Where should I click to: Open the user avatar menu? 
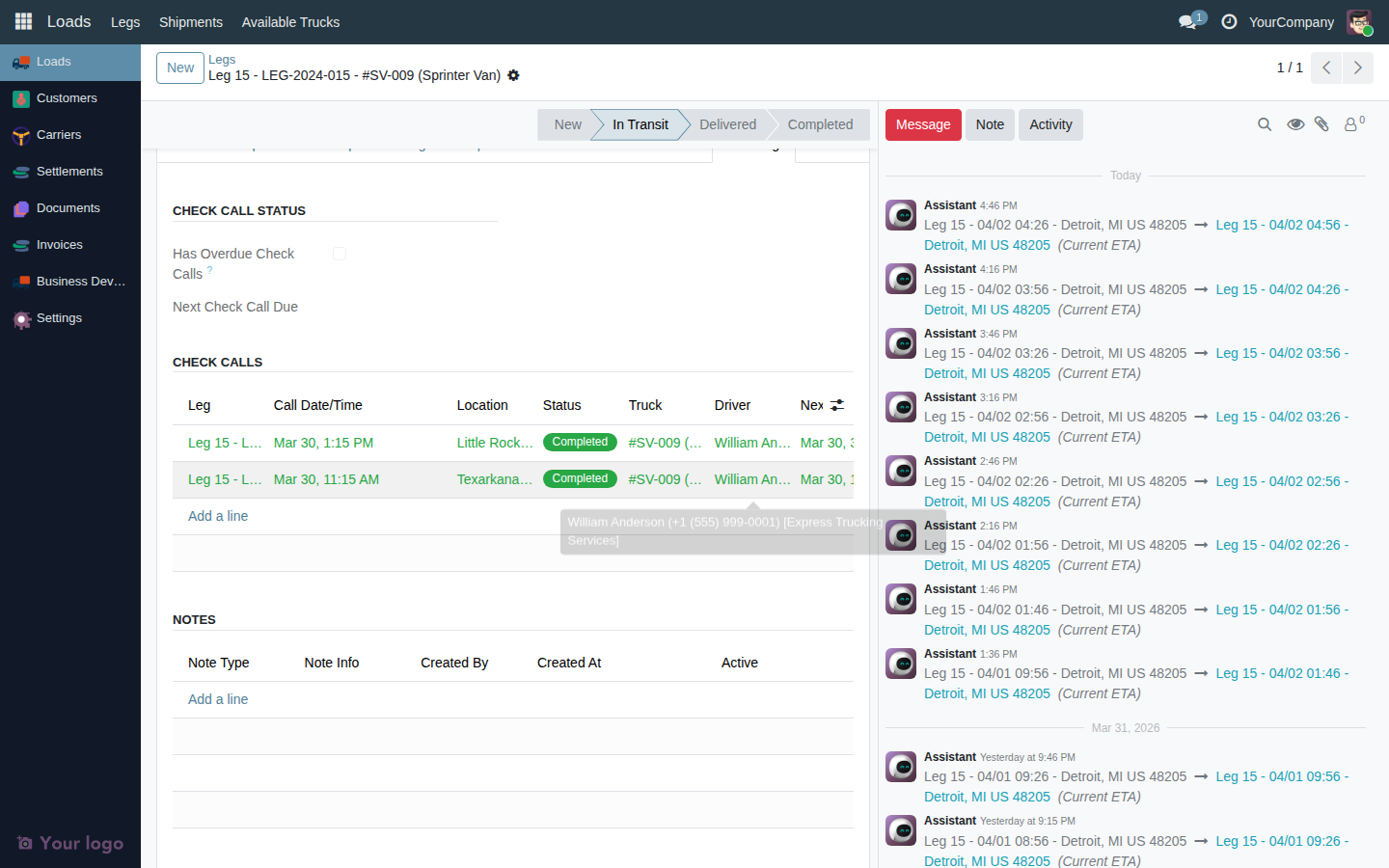pyautogui.click(x=1359, y=21)
